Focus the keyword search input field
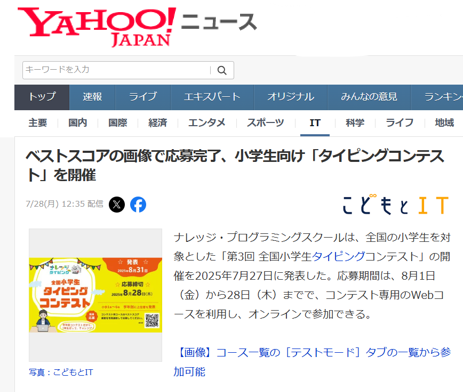 point(117,70)
